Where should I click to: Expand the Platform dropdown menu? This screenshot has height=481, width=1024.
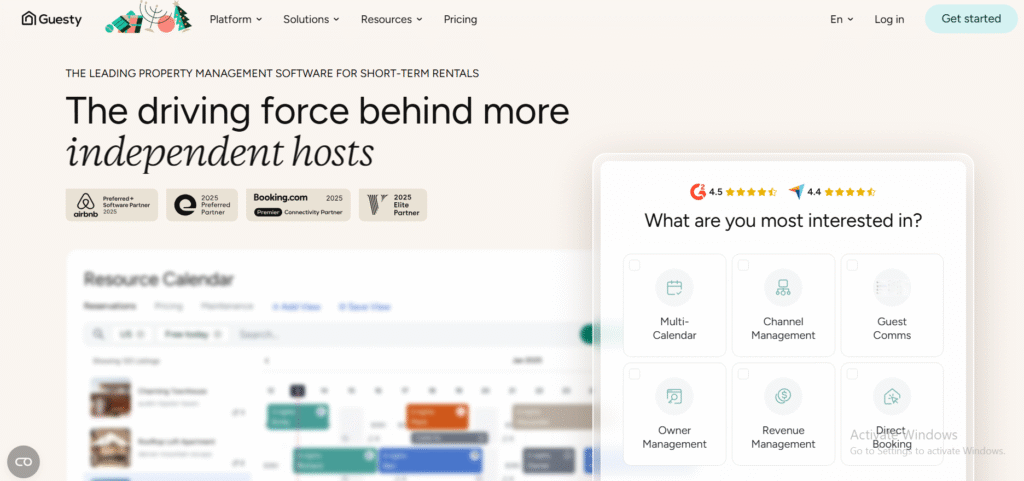pos(236,19)
